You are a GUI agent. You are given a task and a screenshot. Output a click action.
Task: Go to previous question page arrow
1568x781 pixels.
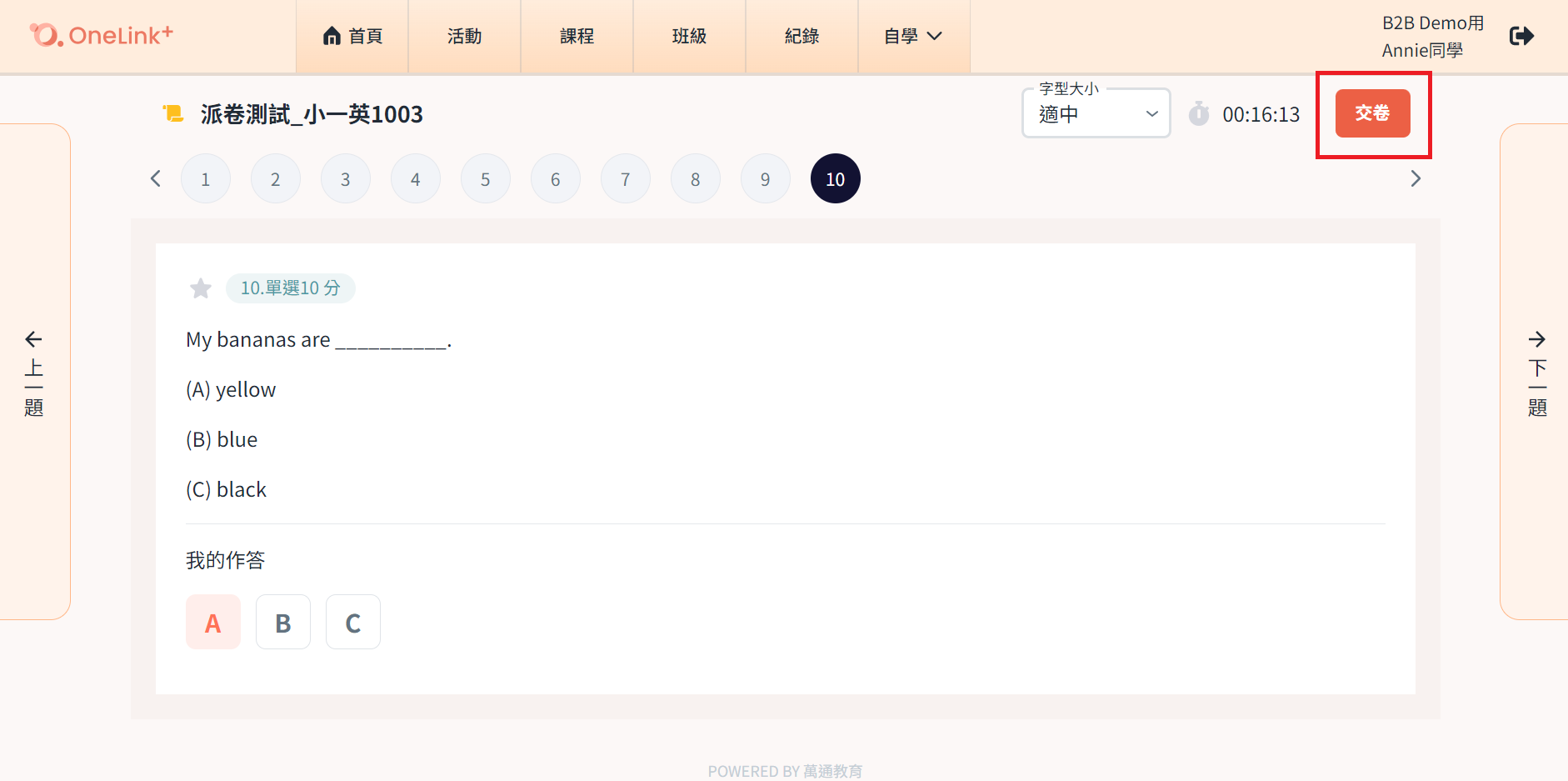pyautogui.click(x=155, y=178)
